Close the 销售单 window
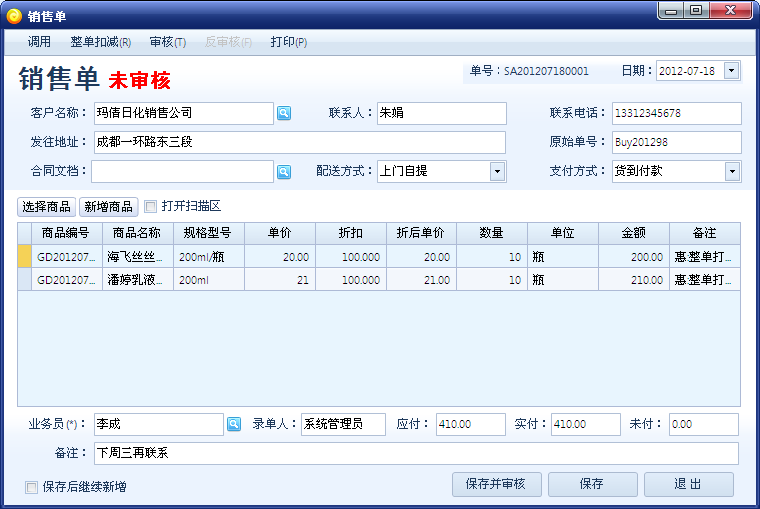 pyautogui.click(x=730, y=11)
